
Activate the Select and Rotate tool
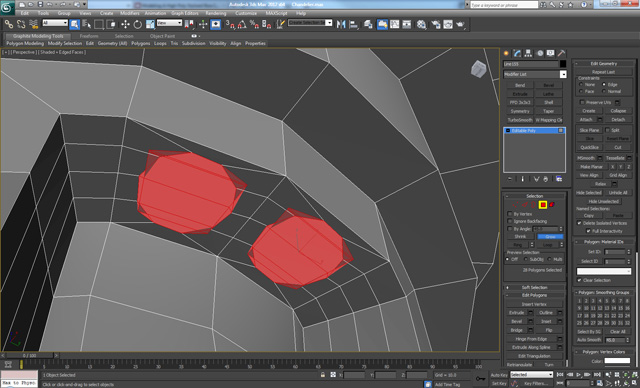(138, 24)
